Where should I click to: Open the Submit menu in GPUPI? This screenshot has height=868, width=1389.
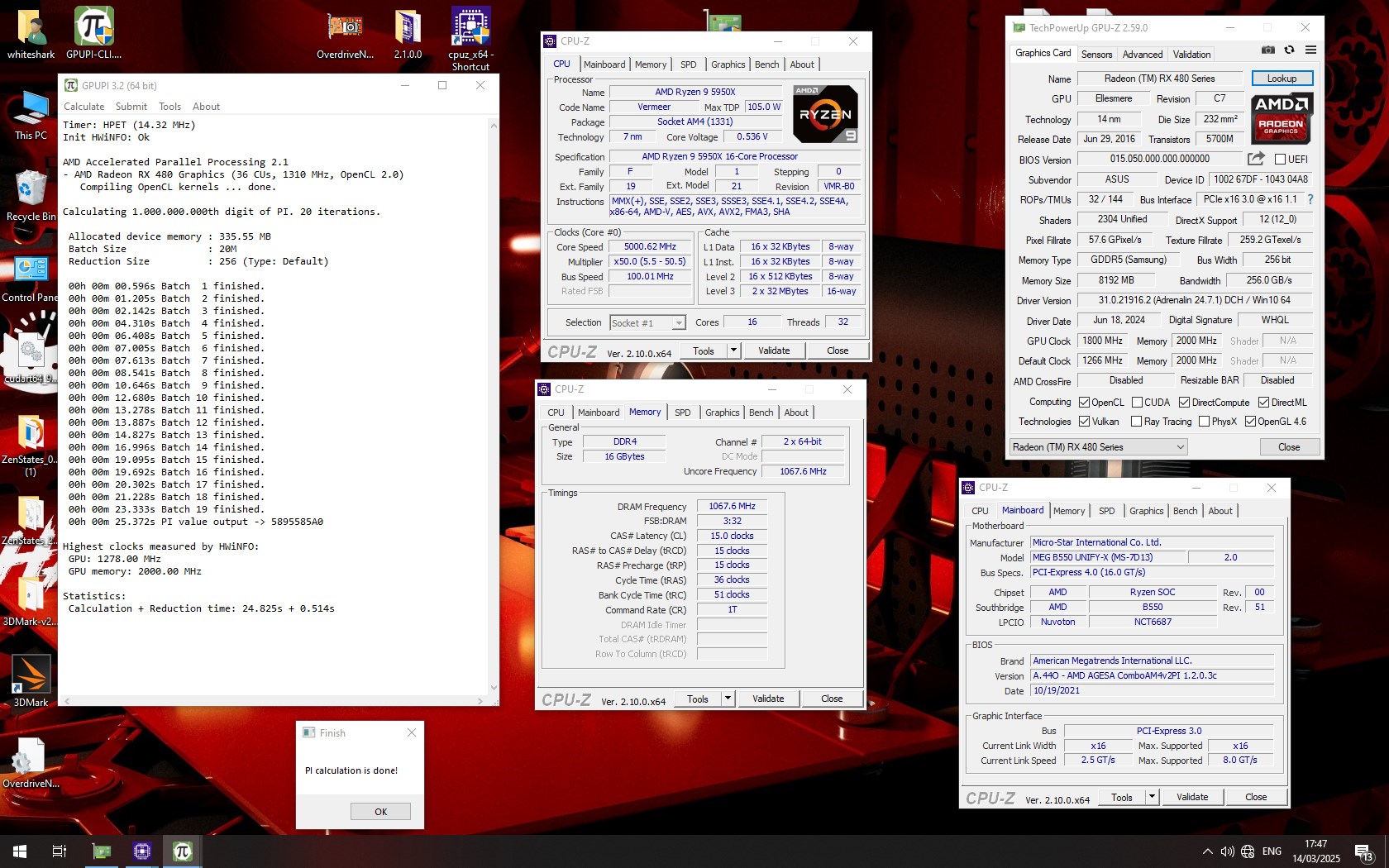tap(131, 107)
